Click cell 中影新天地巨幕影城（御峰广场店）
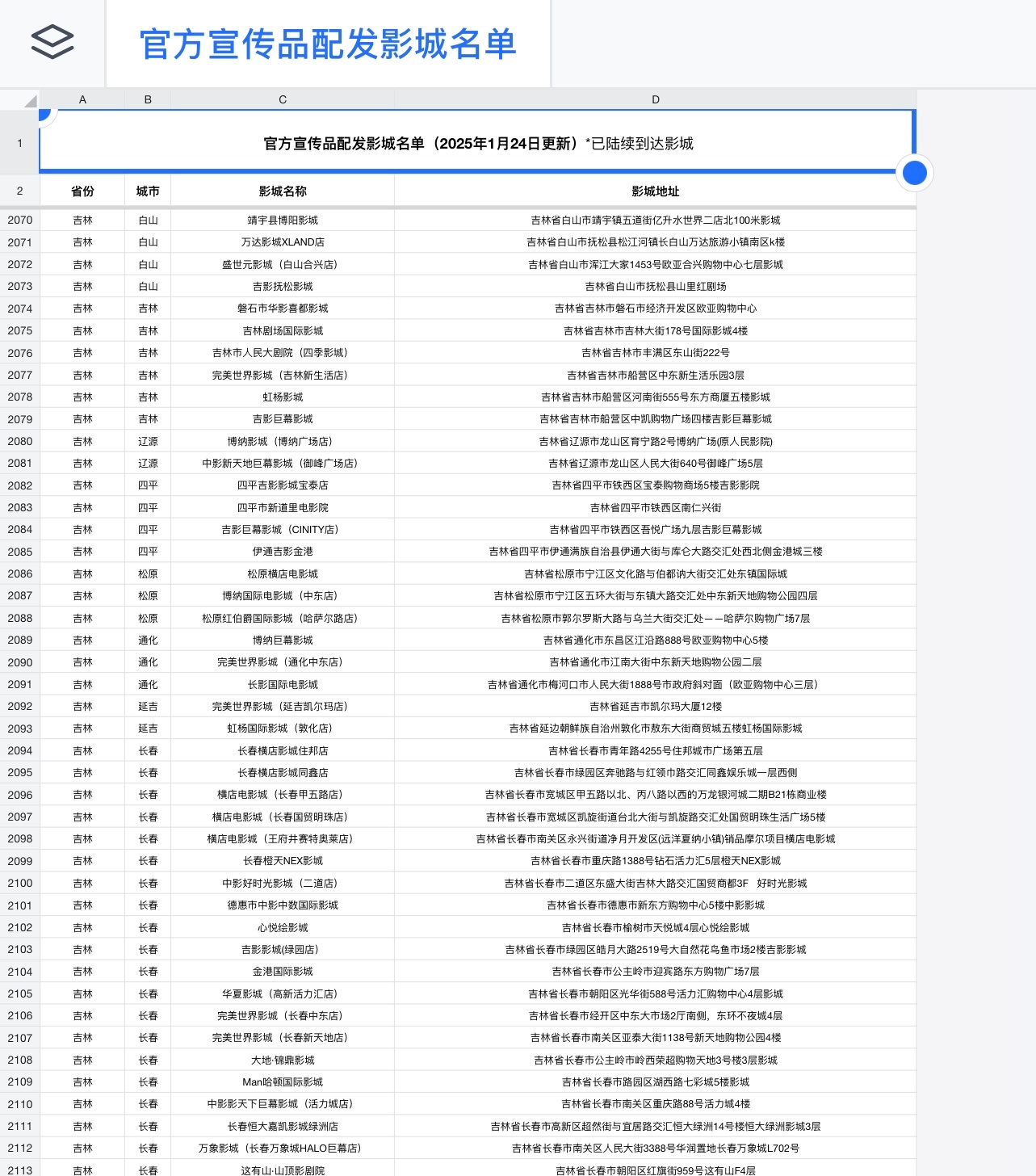This screenshot has height=1176, width=1036. pyautogui.click(x=283, y=463)
